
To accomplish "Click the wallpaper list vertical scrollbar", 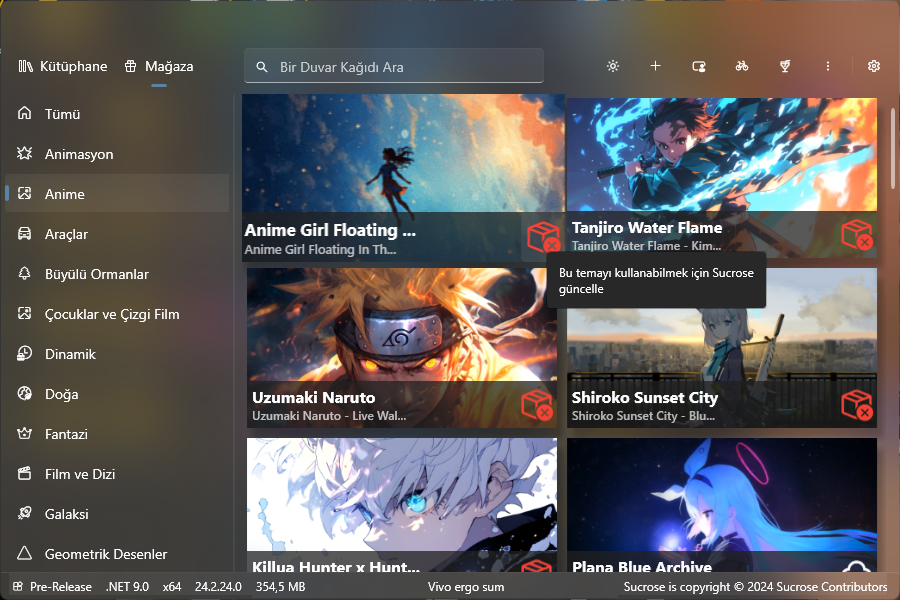I will pos(893,149).
